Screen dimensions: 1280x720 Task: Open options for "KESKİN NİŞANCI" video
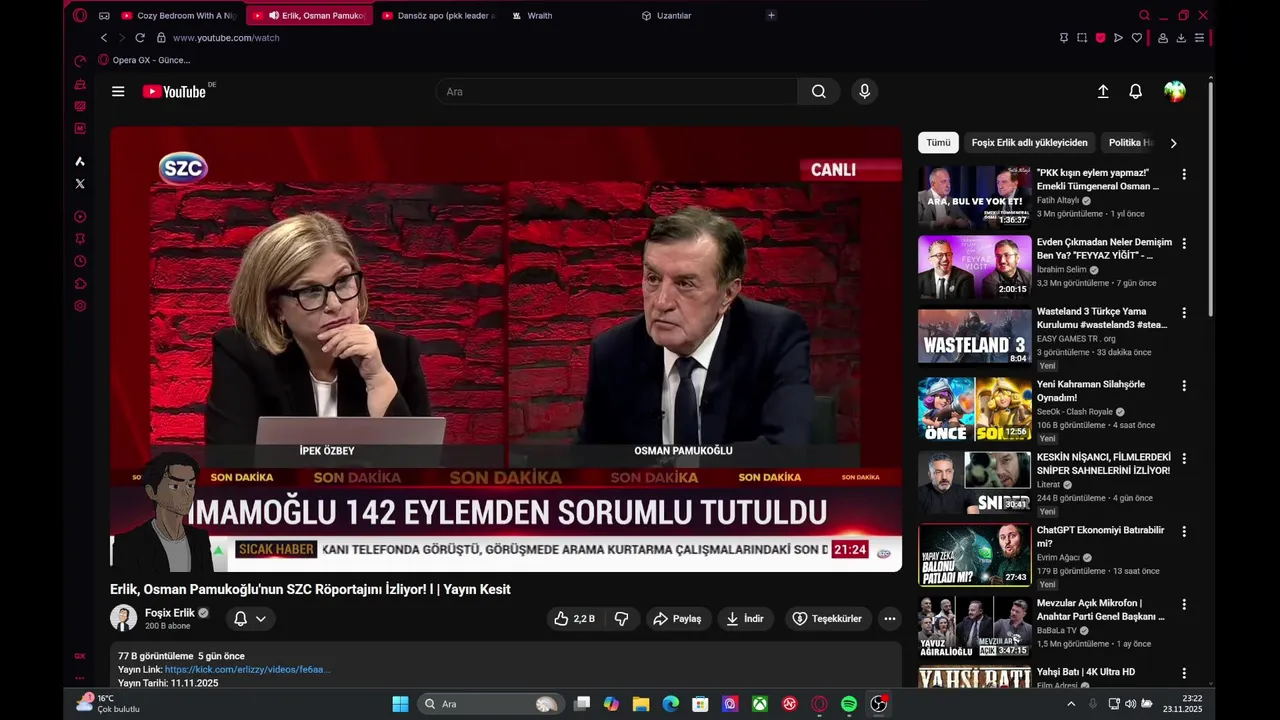coord(1184,459)
